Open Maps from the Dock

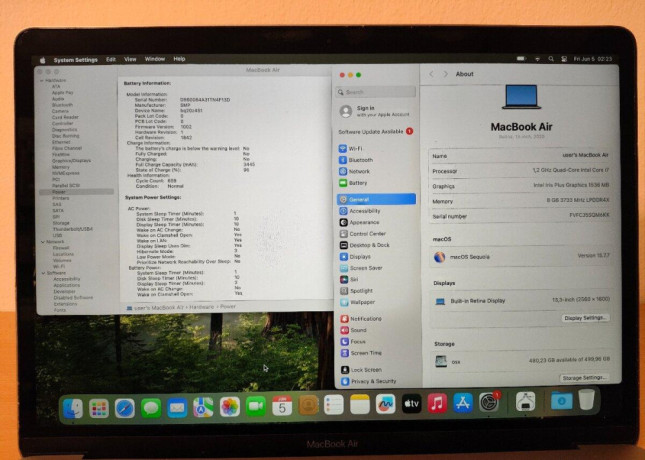tap(203, 407)
